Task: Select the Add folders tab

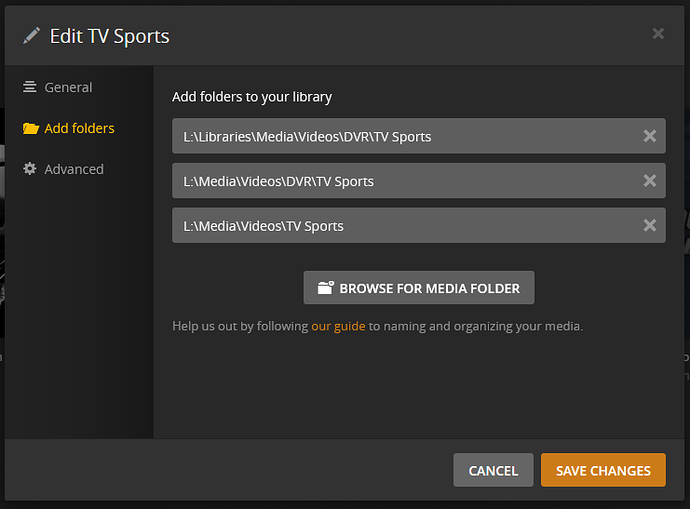Action: click(69, 128)
